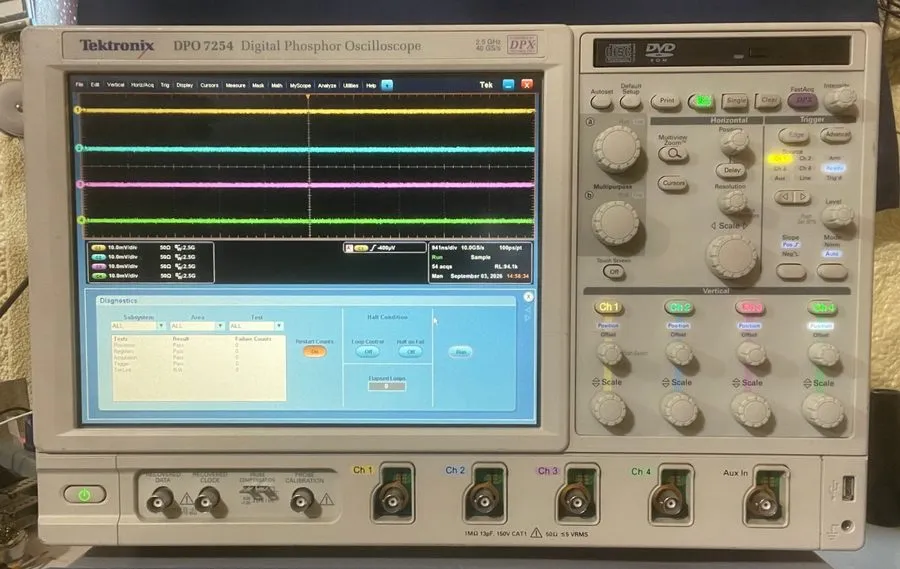The height and width of the screenshot is (569, 900).
Task: Click the trigger source arrow selector button
Action: coord(793,198)
